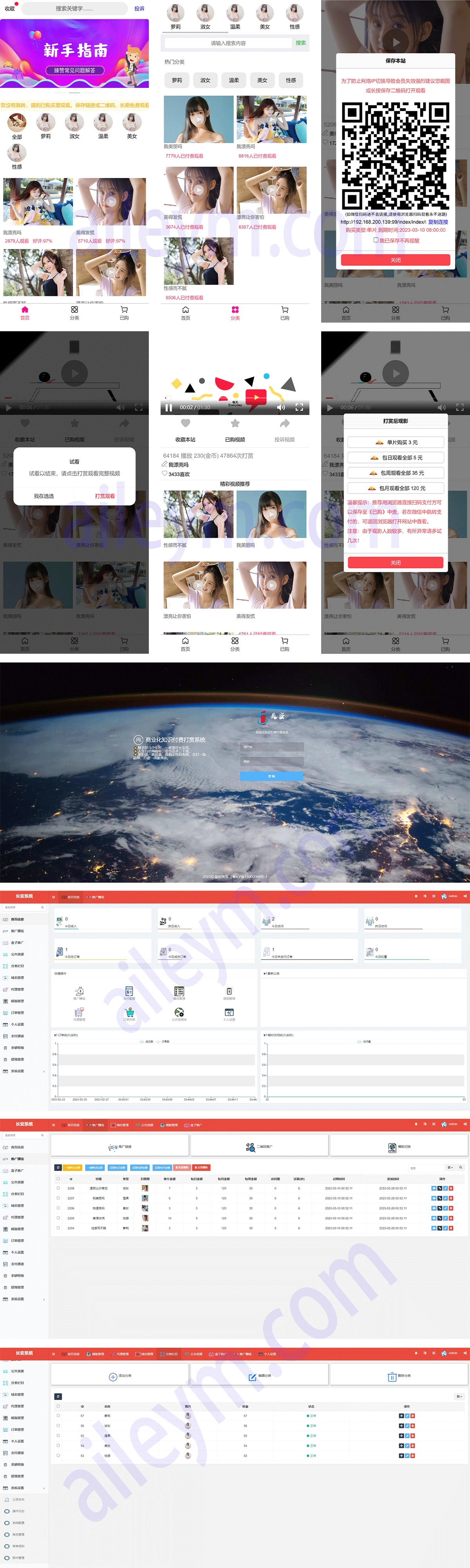This screenshot has height=1568, width=470.
Task: Open 推广赚钱 quick action icon on the dashboard
Action: coord(79,992)
